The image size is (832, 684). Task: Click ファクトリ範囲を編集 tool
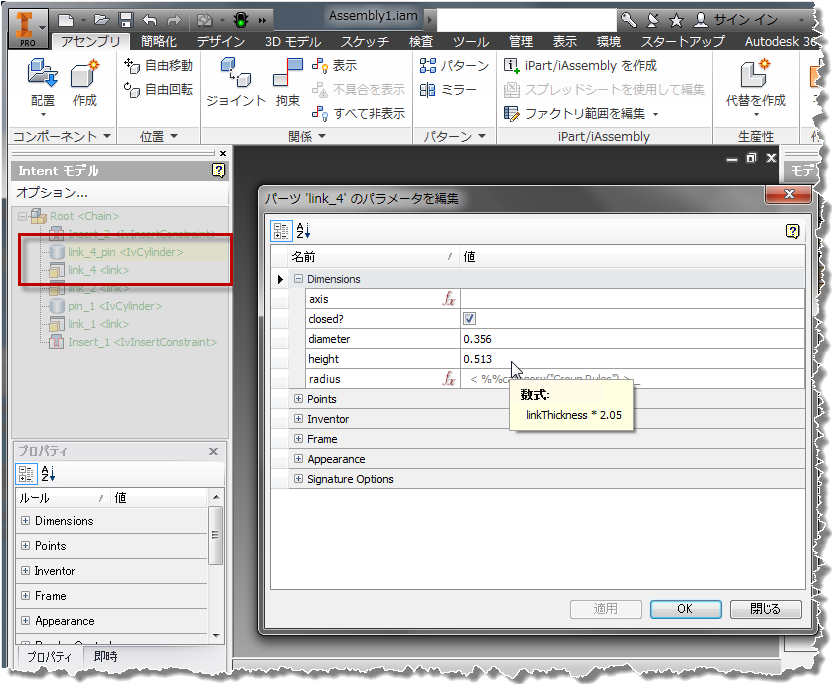coord(580,113)
